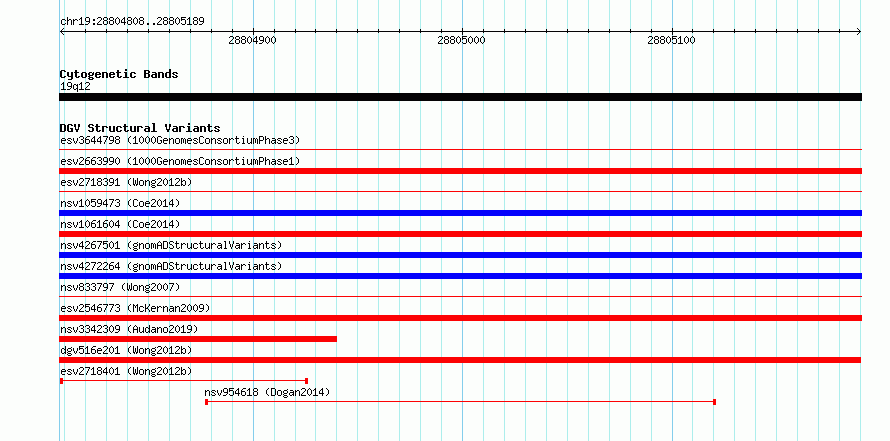Click the blue bar of nsv4267501

[x=460, y=255]
